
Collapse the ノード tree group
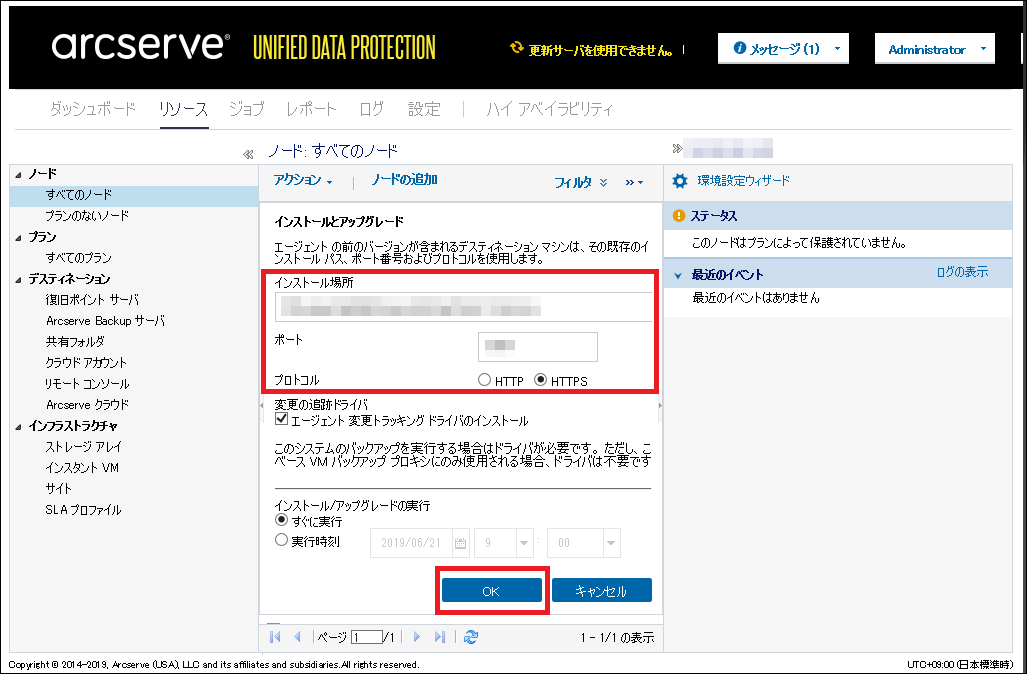coord(18,175)
